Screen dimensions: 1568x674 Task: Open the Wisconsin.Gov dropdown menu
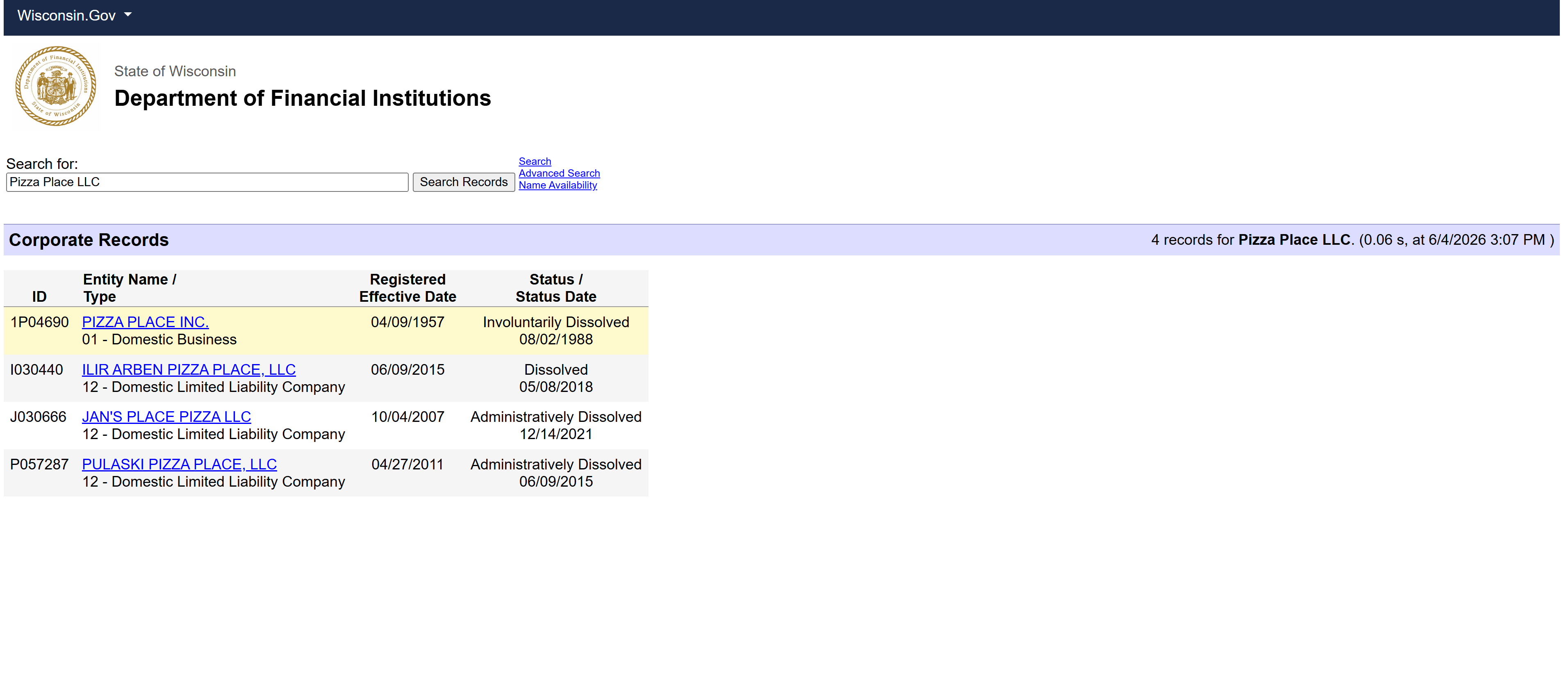coord(74,15)
